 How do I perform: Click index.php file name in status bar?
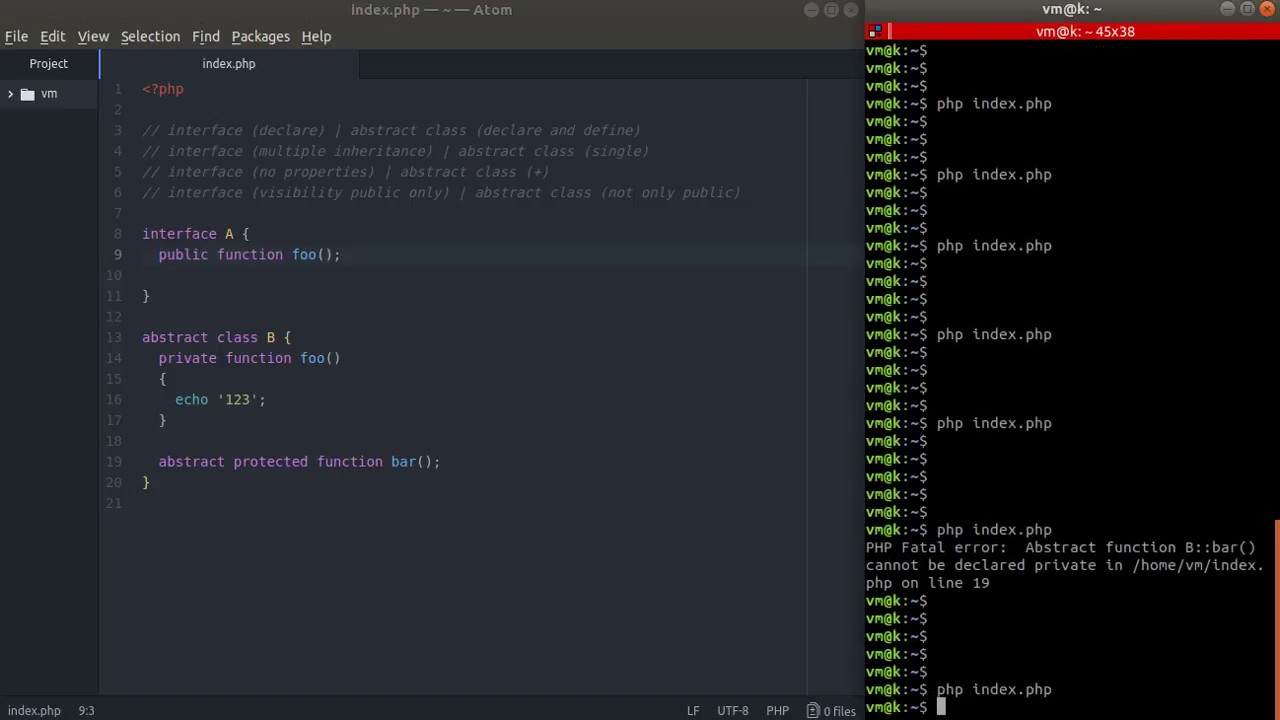34,711
